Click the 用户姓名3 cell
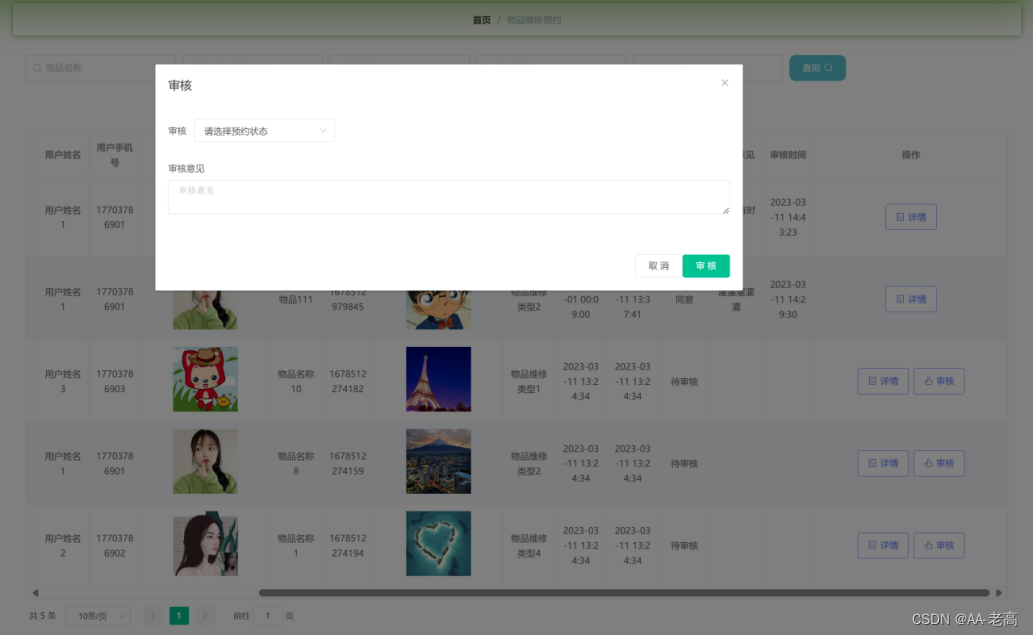 point(63,381)
